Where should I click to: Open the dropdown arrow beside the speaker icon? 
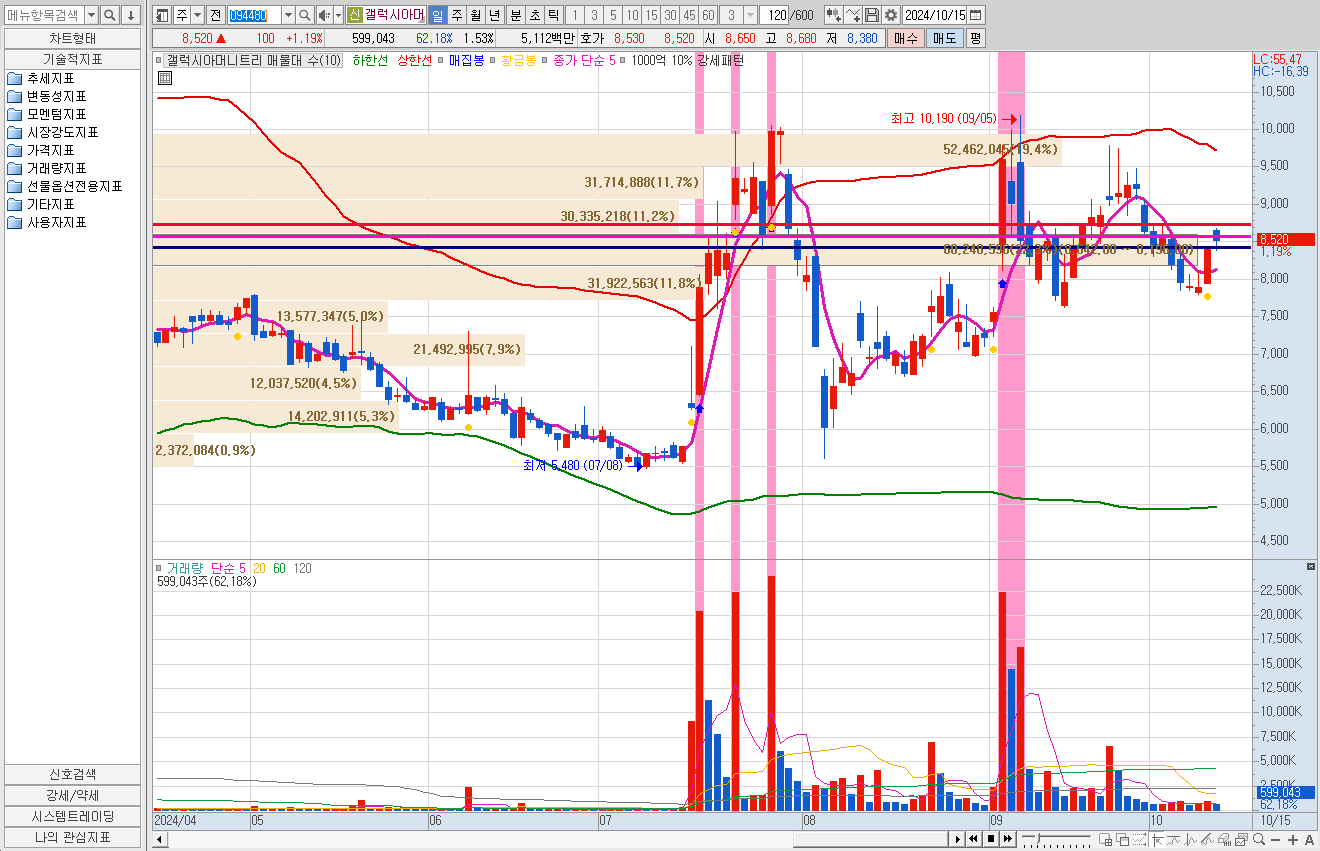pos(338,15)
